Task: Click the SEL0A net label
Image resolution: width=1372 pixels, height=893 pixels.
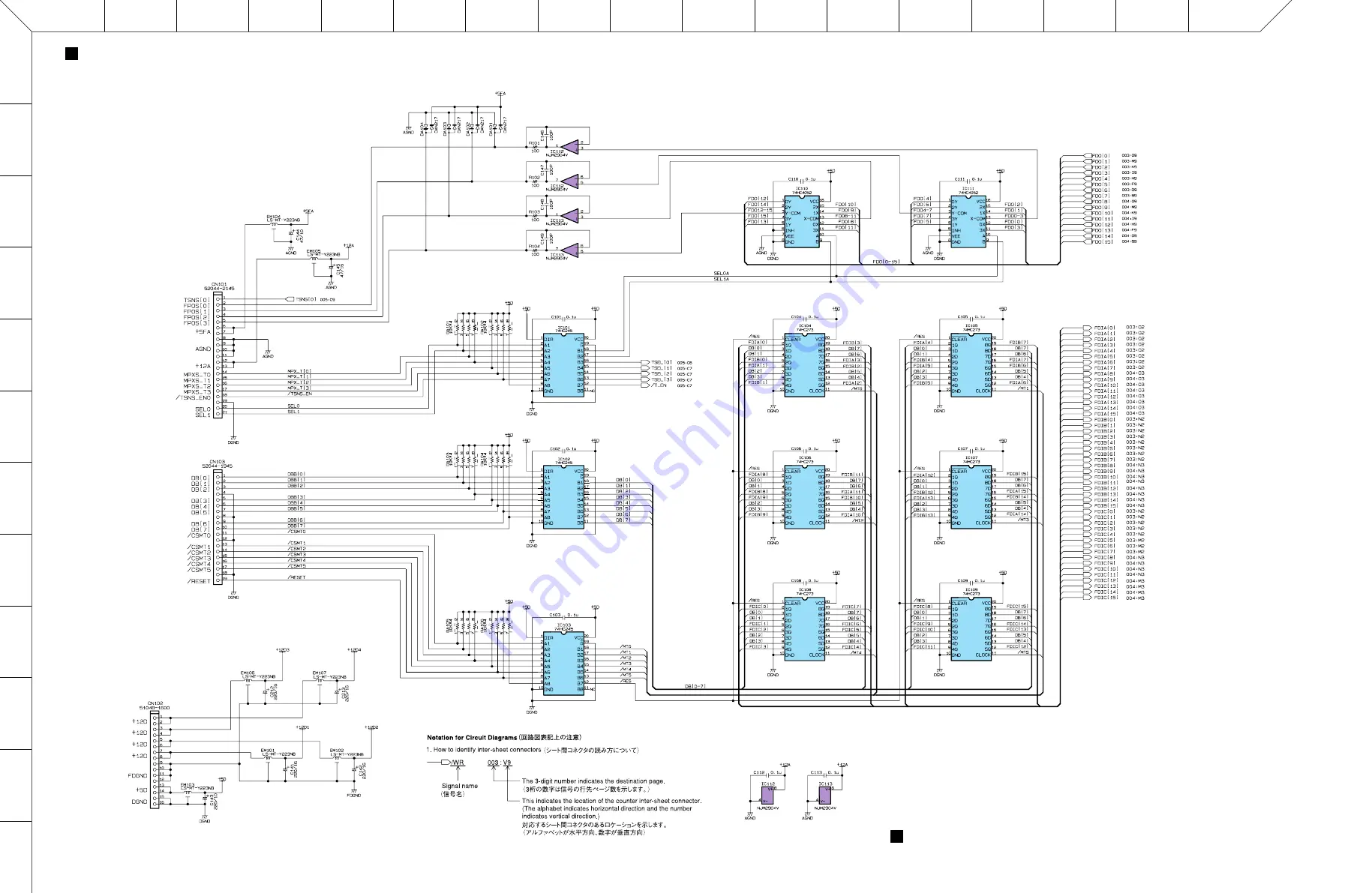Action: 721,274
